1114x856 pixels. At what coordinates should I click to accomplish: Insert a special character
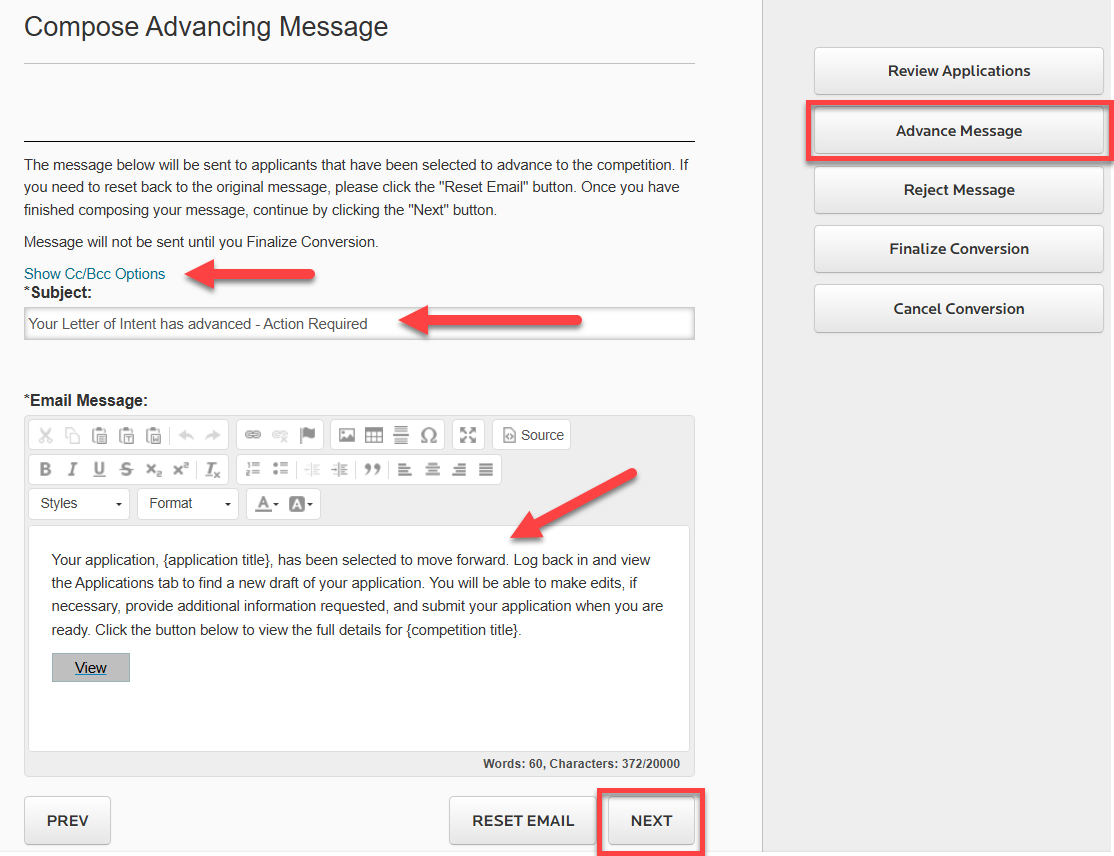(428, 434)
